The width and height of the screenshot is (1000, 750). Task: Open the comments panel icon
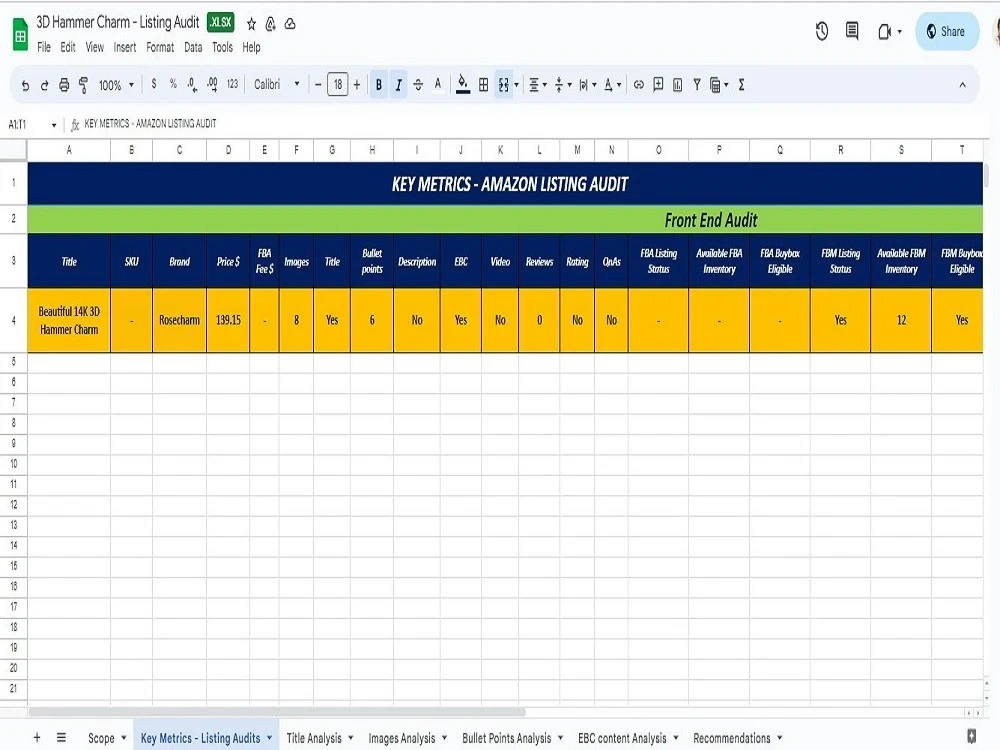pos(851,31)
